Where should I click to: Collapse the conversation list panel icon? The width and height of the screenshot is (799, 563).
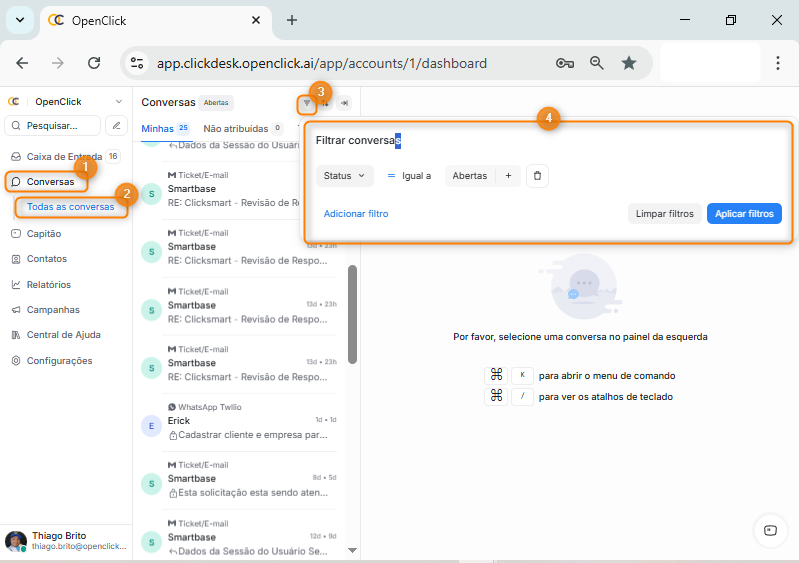coord(344,103)
